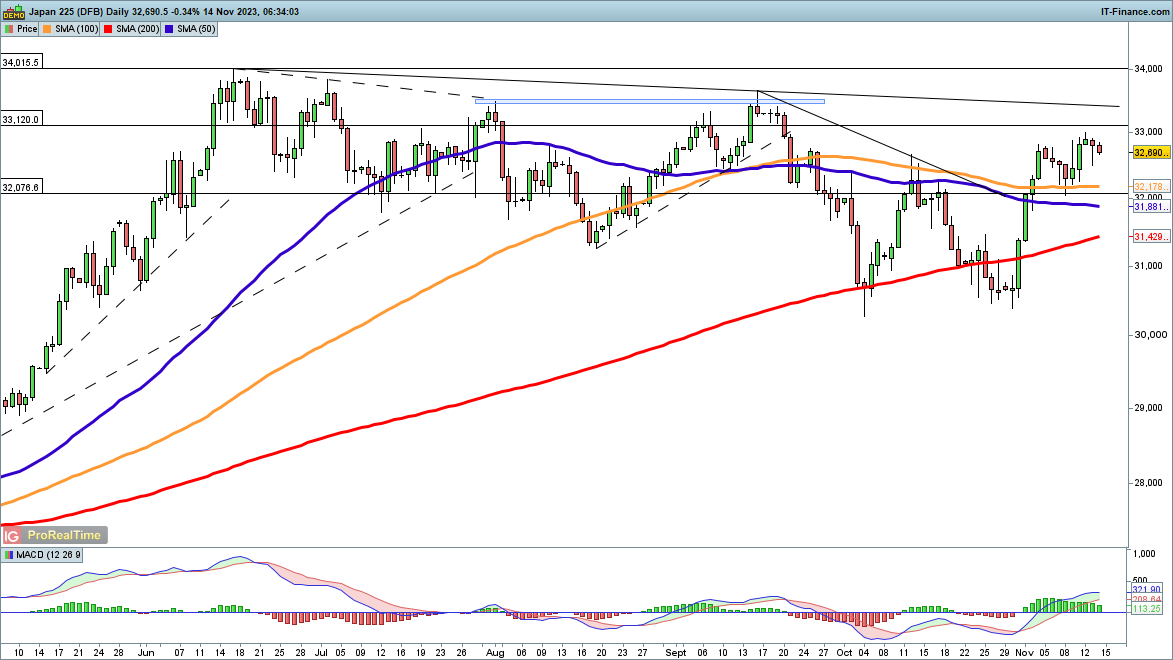Select the 32,076.6 horizontal level label
Image resolution: width=1173 pixels, height=660 pixels.
click(21, 188)
